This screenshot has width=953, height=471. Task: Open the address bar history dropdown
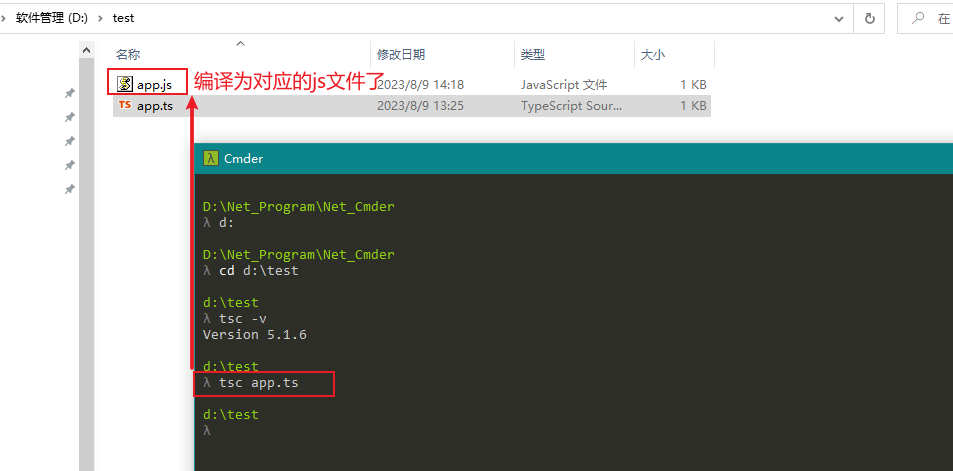pyautogui.click(x=839, y=19)
